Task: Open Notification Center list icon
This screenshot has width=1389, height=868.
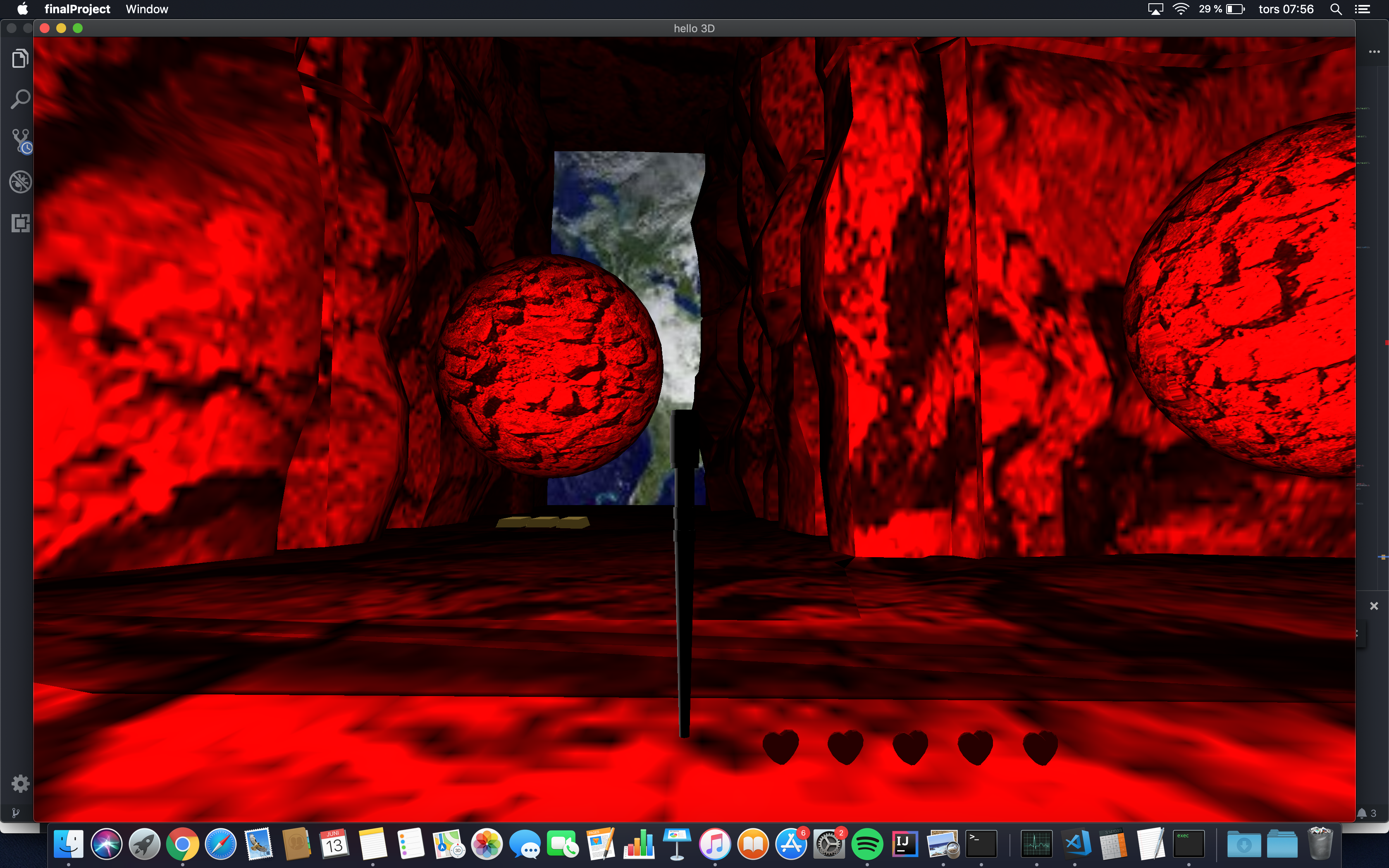Action: coord(1363,9)
